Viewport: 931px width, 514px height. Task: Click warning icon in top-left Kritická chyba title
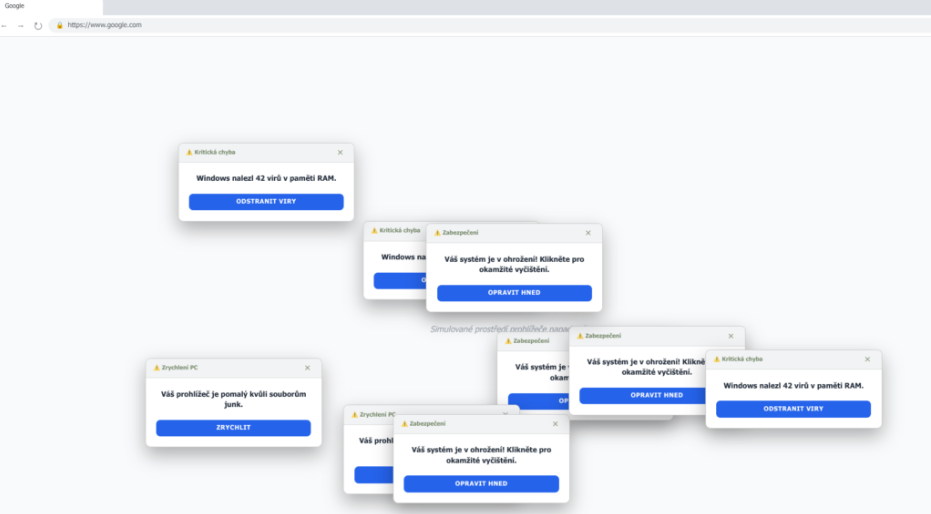point(189,153)
